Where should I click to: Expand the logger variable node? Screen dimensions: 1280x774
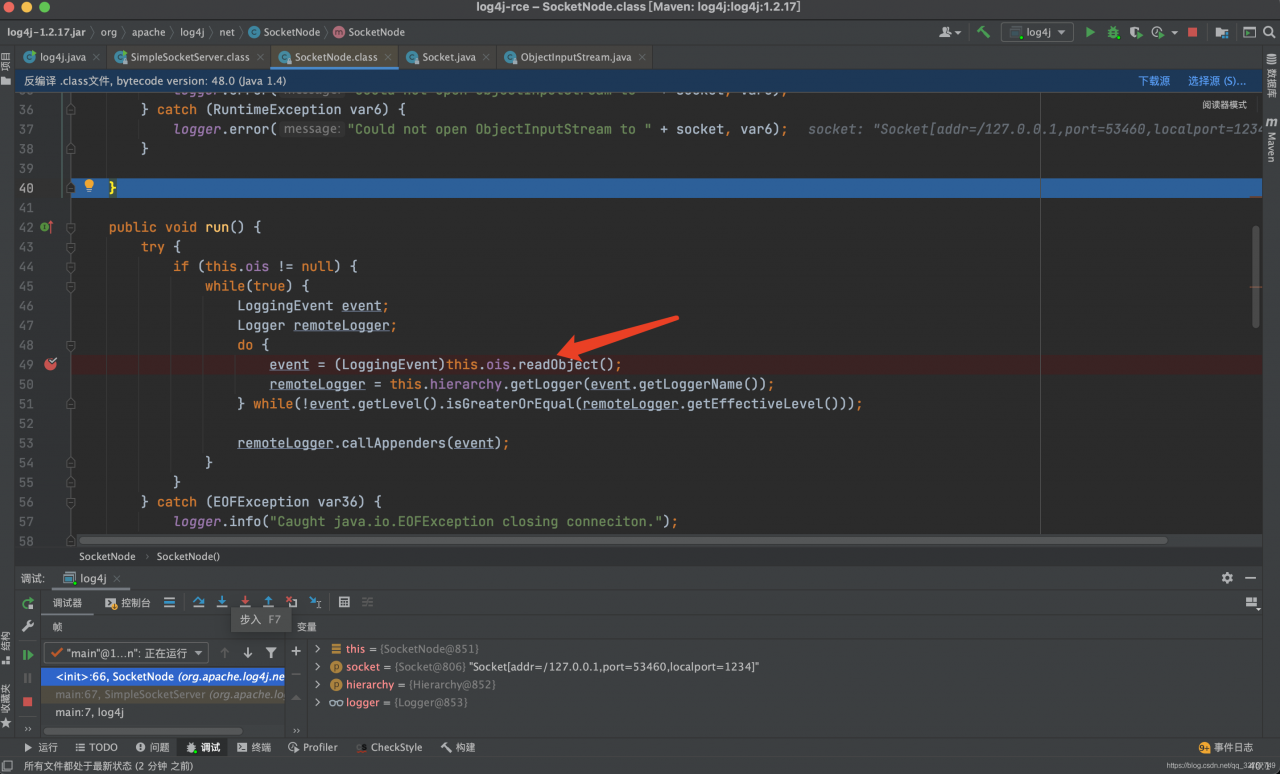(318, 703)
